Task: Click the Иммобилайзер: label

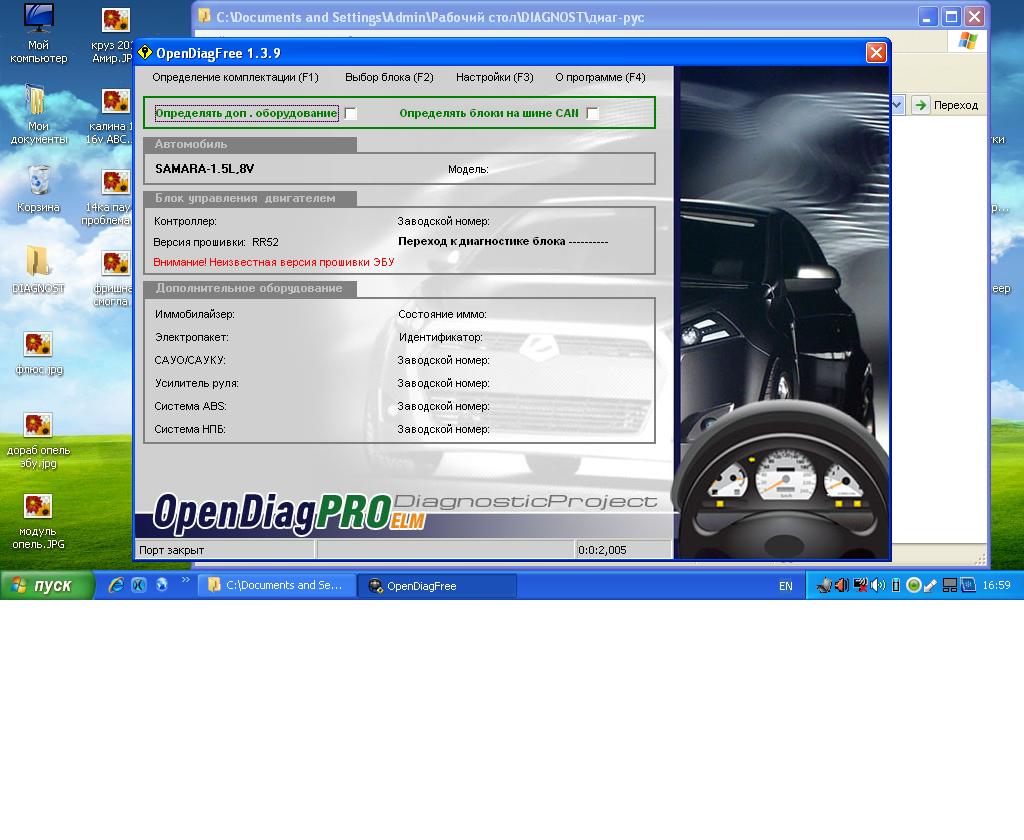Action: [x=195, y=314]
